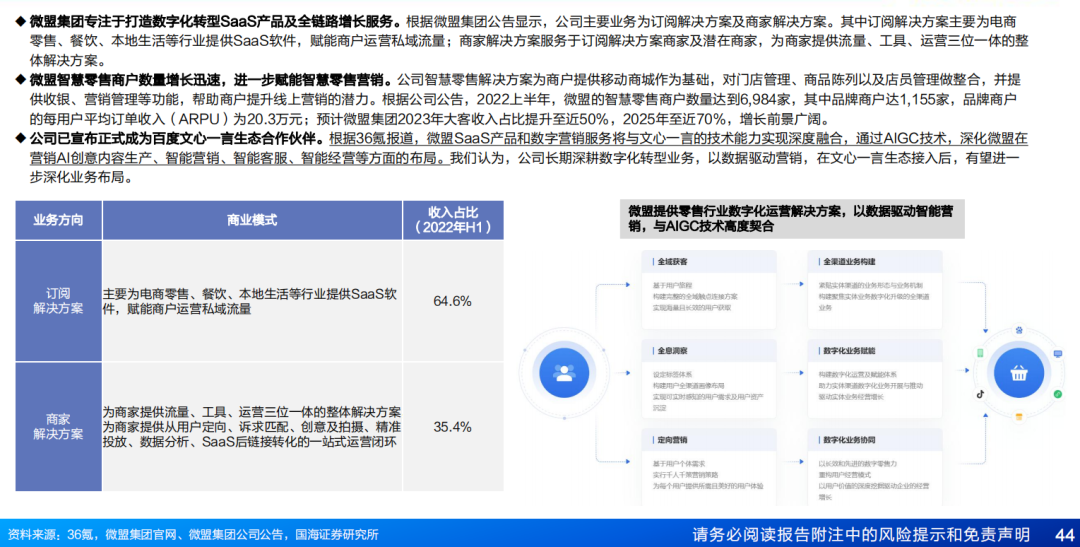
Task: Click bold heading 公司已宣布正式成为百度文心一言生态合作伙伴
Action: tap(176, 138)
